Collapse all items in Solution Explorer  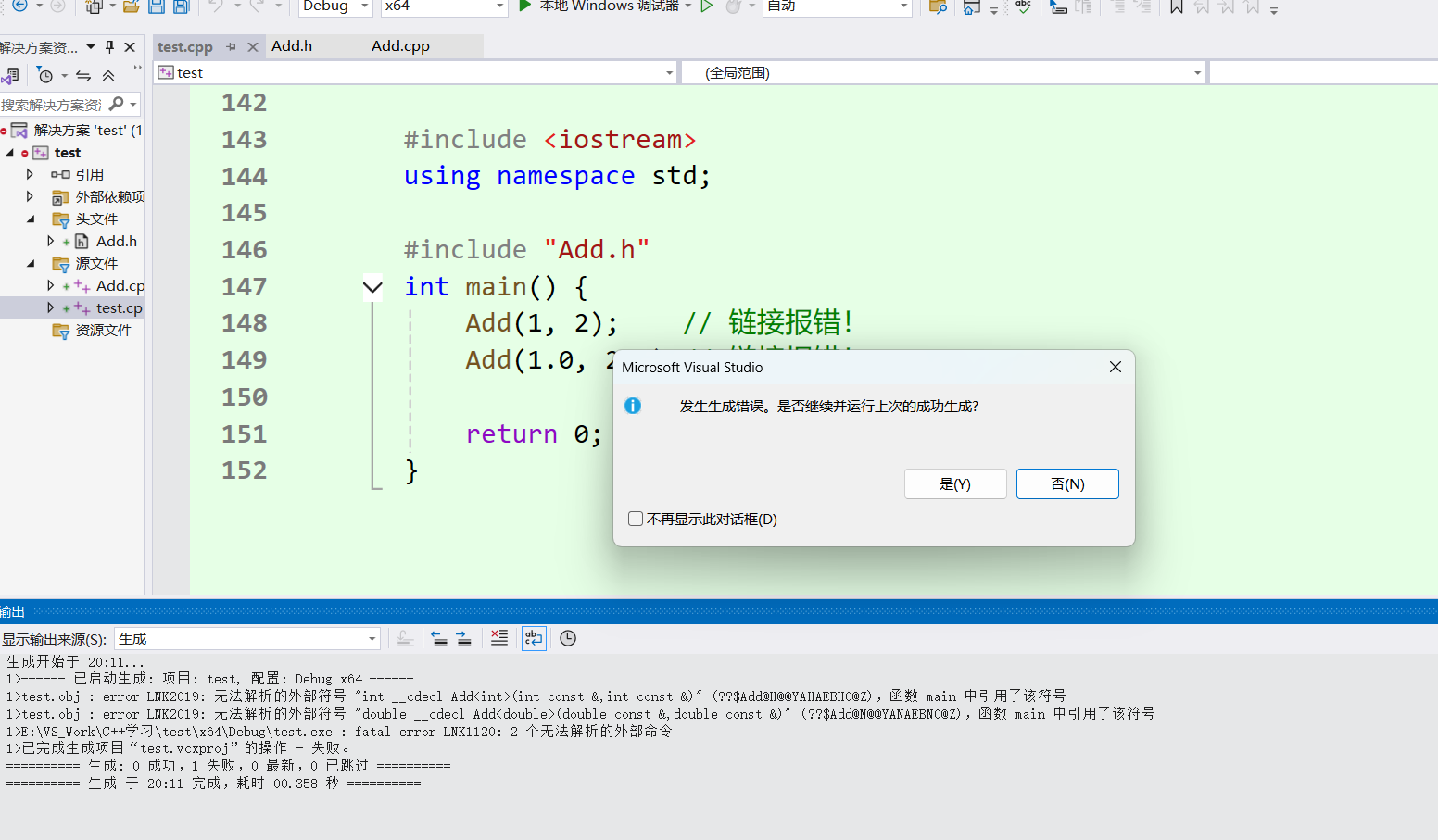(108, 76)
